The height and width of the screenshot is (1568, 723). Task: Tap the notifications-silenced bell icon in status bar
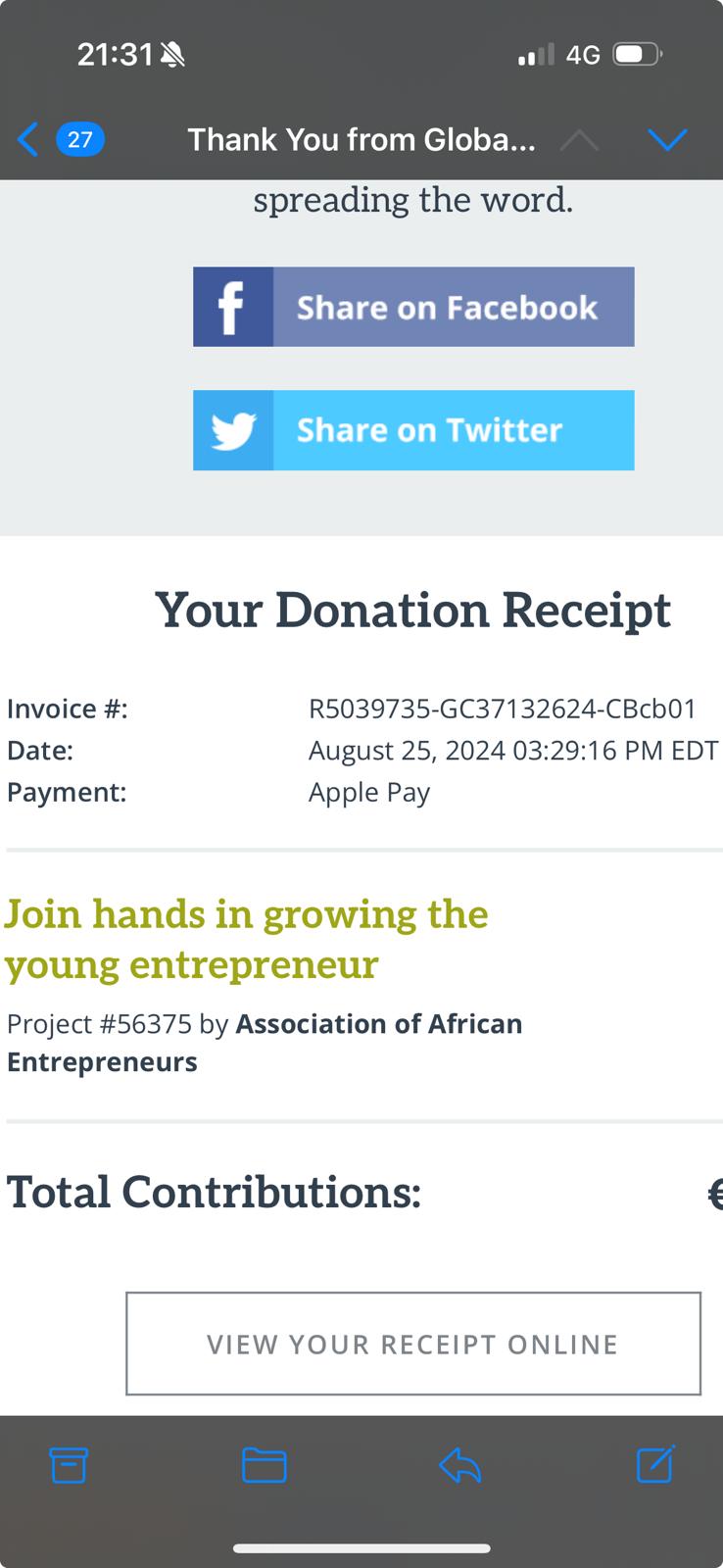coord(171,55)
